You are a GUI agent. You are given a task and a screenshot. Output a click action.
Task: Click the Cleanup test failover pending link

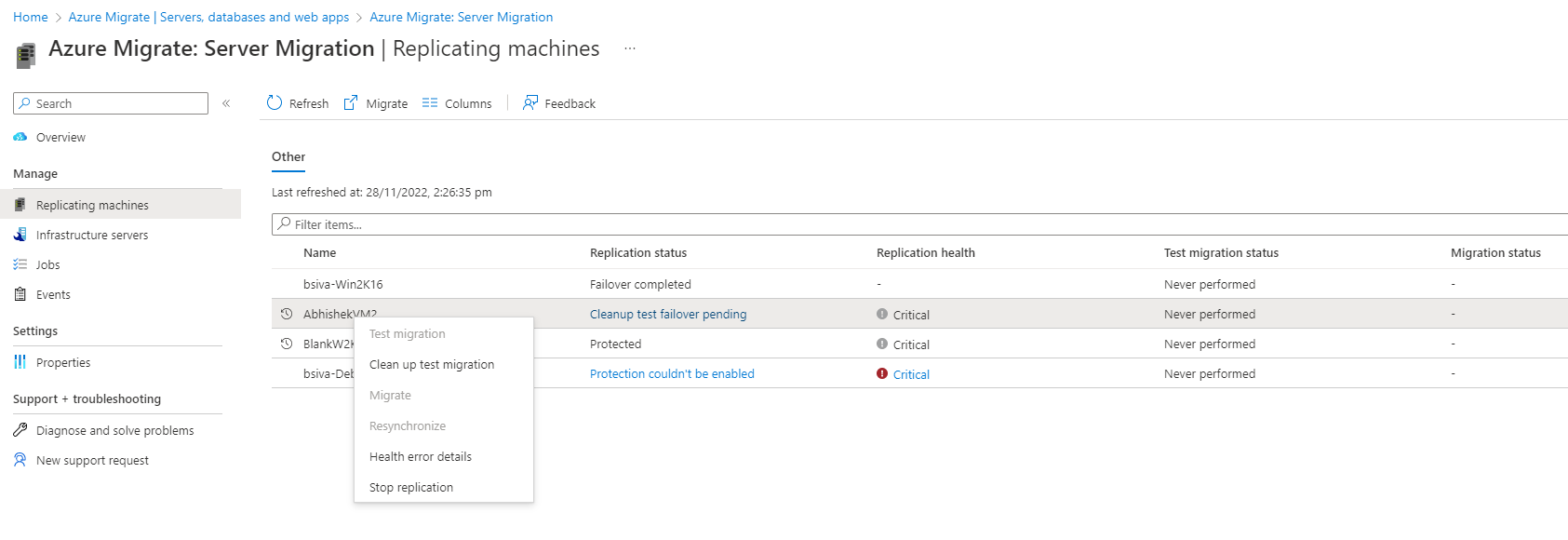tap(668, 315)
